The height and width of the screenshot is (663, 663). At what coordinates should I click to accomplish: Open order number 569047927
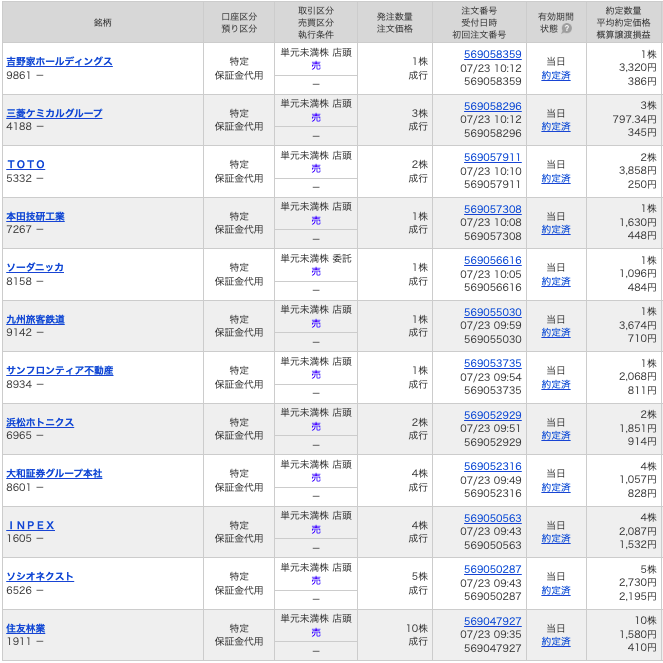(493, 621)
